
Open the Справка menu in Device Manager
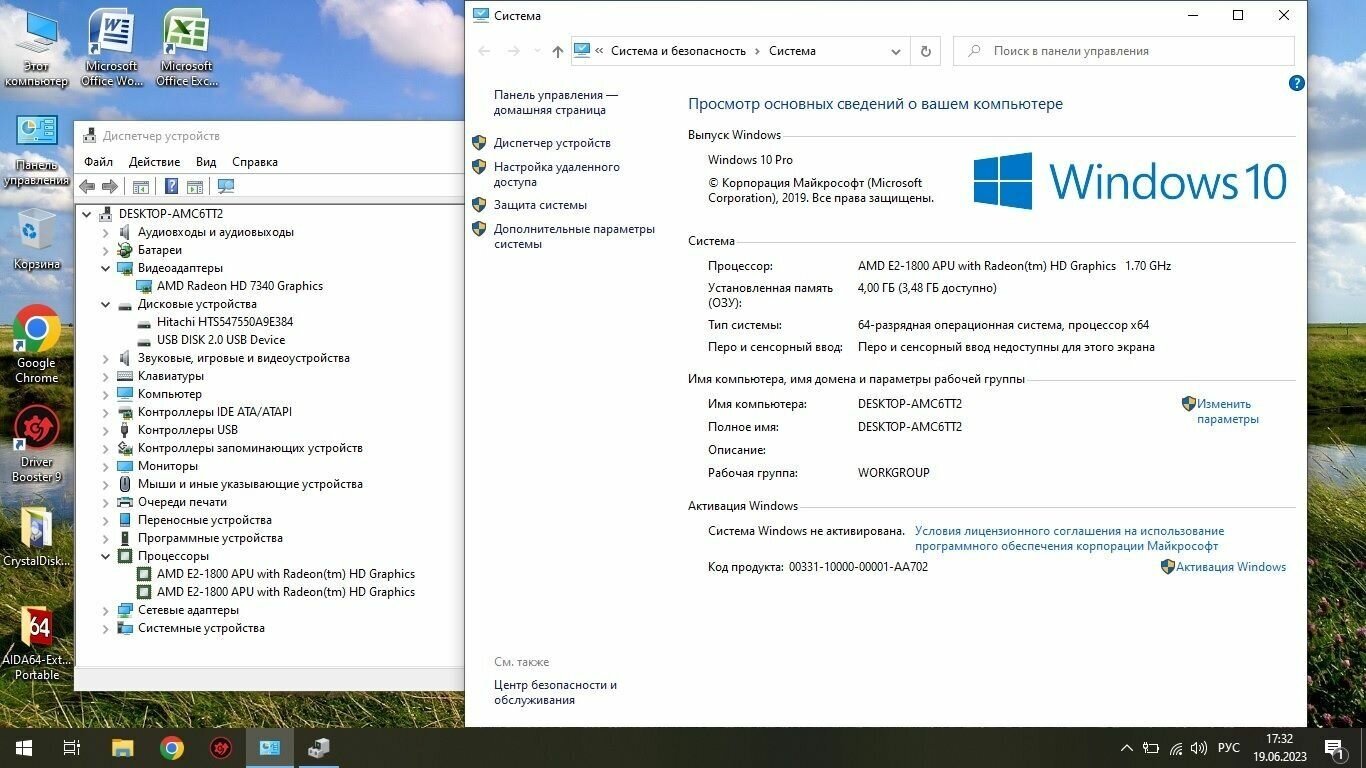pos(255,161)
